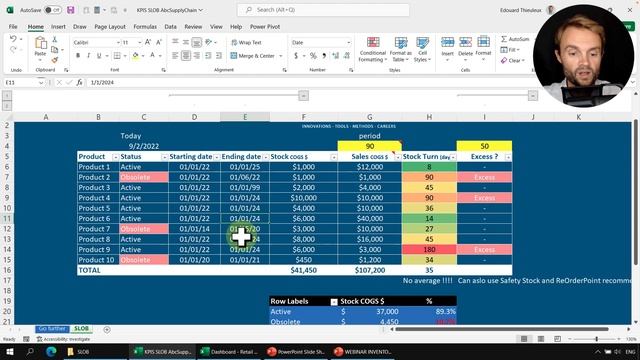Apply the Font Color letter A

(152, 56)
